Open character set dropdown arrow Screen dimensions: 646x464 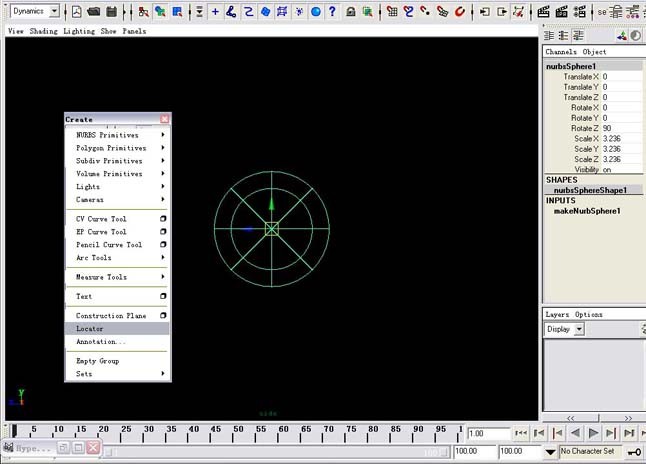tap(550, 452)
